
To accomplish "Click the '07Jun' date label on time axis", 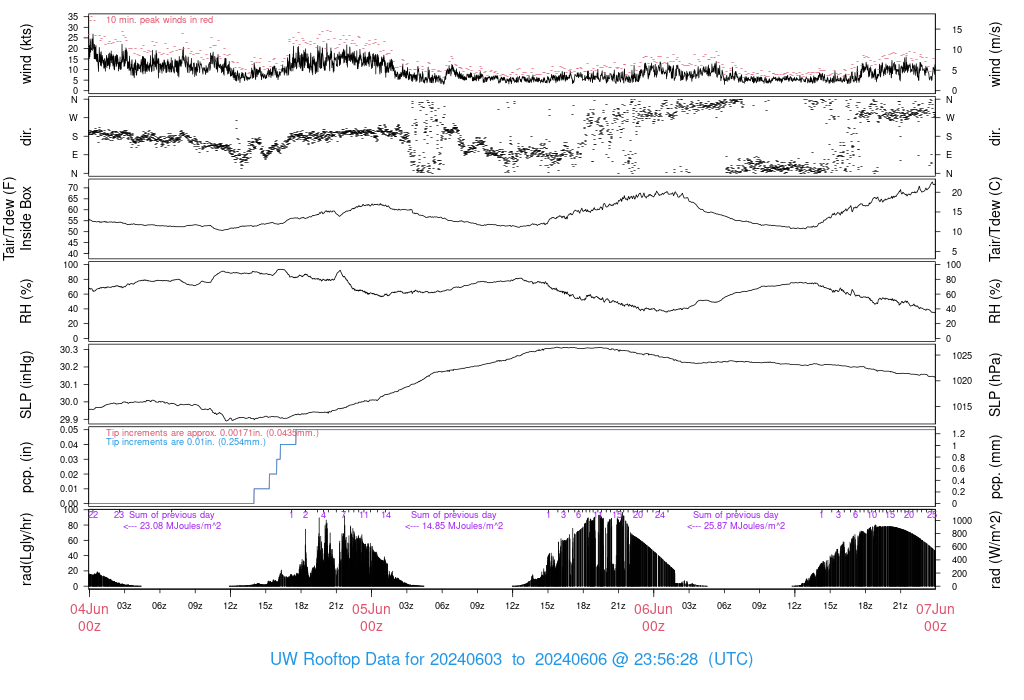I will 935,609.
